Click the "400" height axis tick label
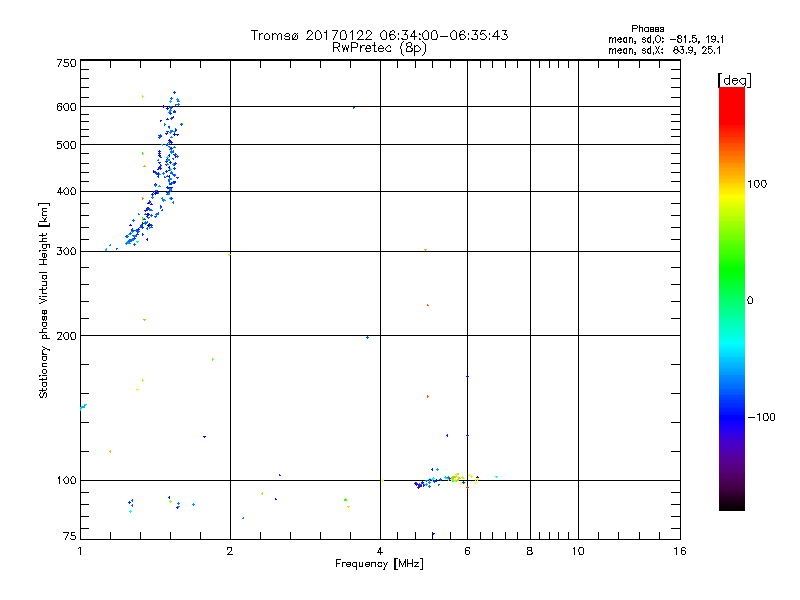The height and width of the screenshot is (600, 800). click(66, 192)
